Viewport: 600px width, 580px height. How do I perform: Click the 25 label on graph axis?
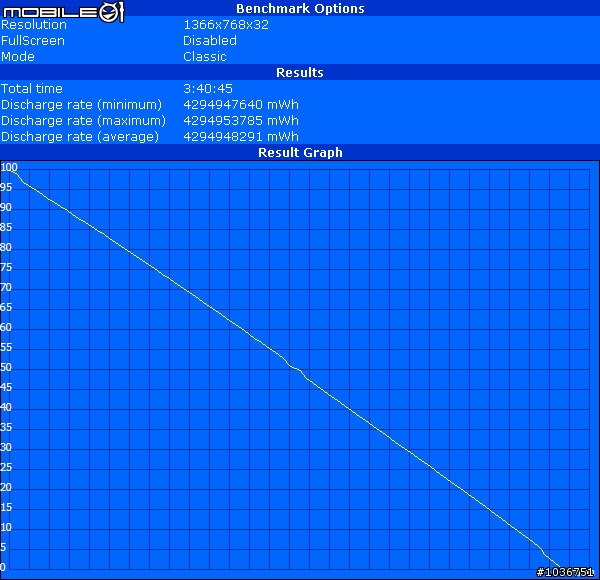(x=6, y=467)
